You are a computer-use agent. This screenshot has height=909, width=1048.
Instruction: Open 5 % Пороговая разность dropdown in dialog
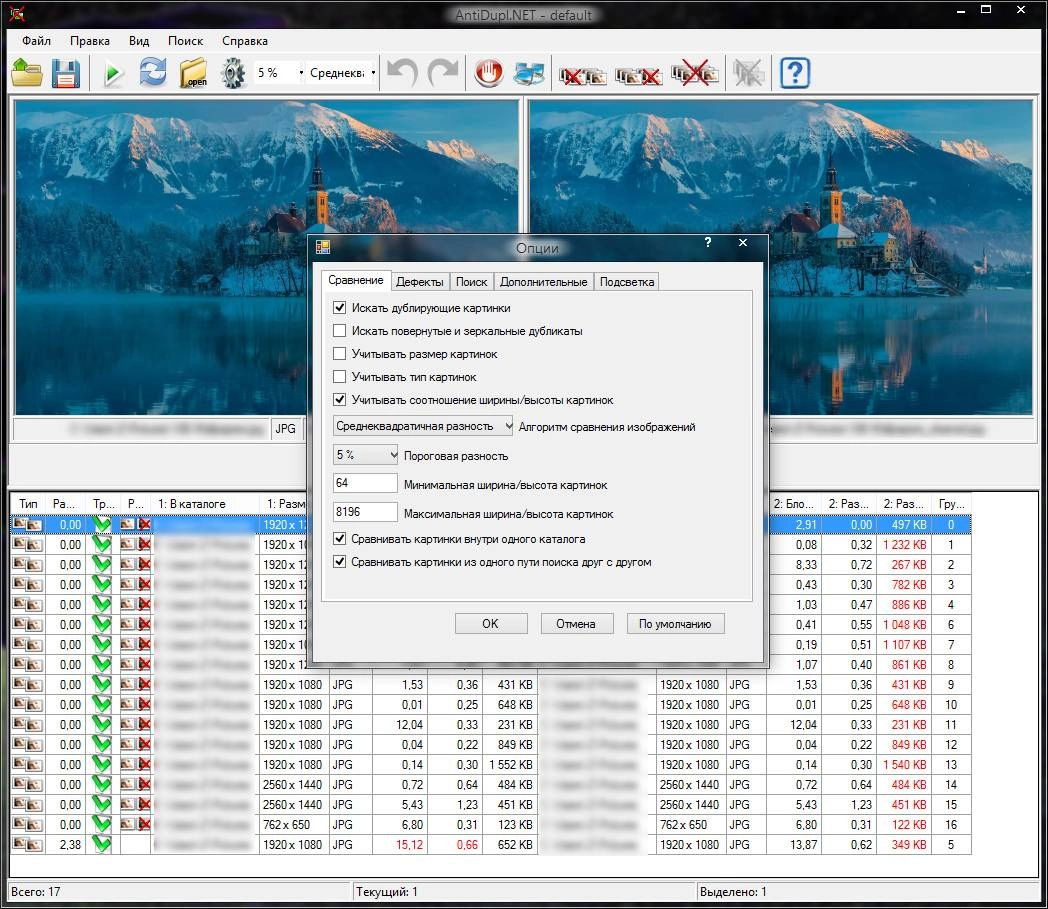click(366, 455)
